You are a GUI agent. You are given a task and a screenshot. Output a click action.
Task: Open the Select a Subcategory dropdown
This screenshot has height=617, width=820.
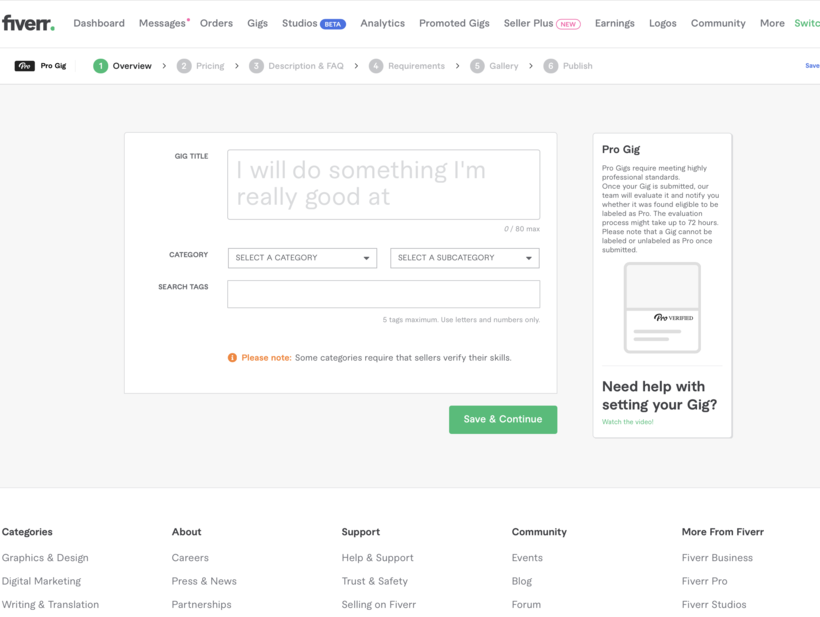(465, 258)
